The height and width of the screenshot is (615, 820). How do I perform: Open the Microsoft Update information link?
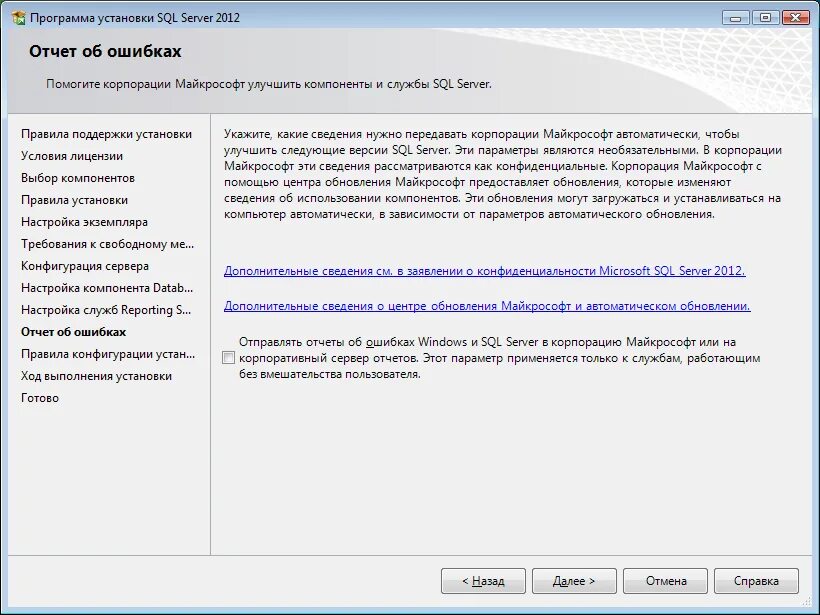(x=487, y=306)
